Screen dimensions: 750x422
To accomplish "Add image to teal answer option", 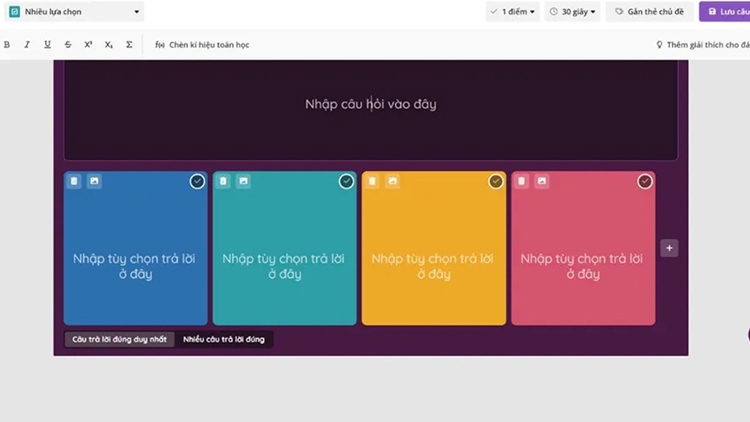I will (x=243, y=181).
